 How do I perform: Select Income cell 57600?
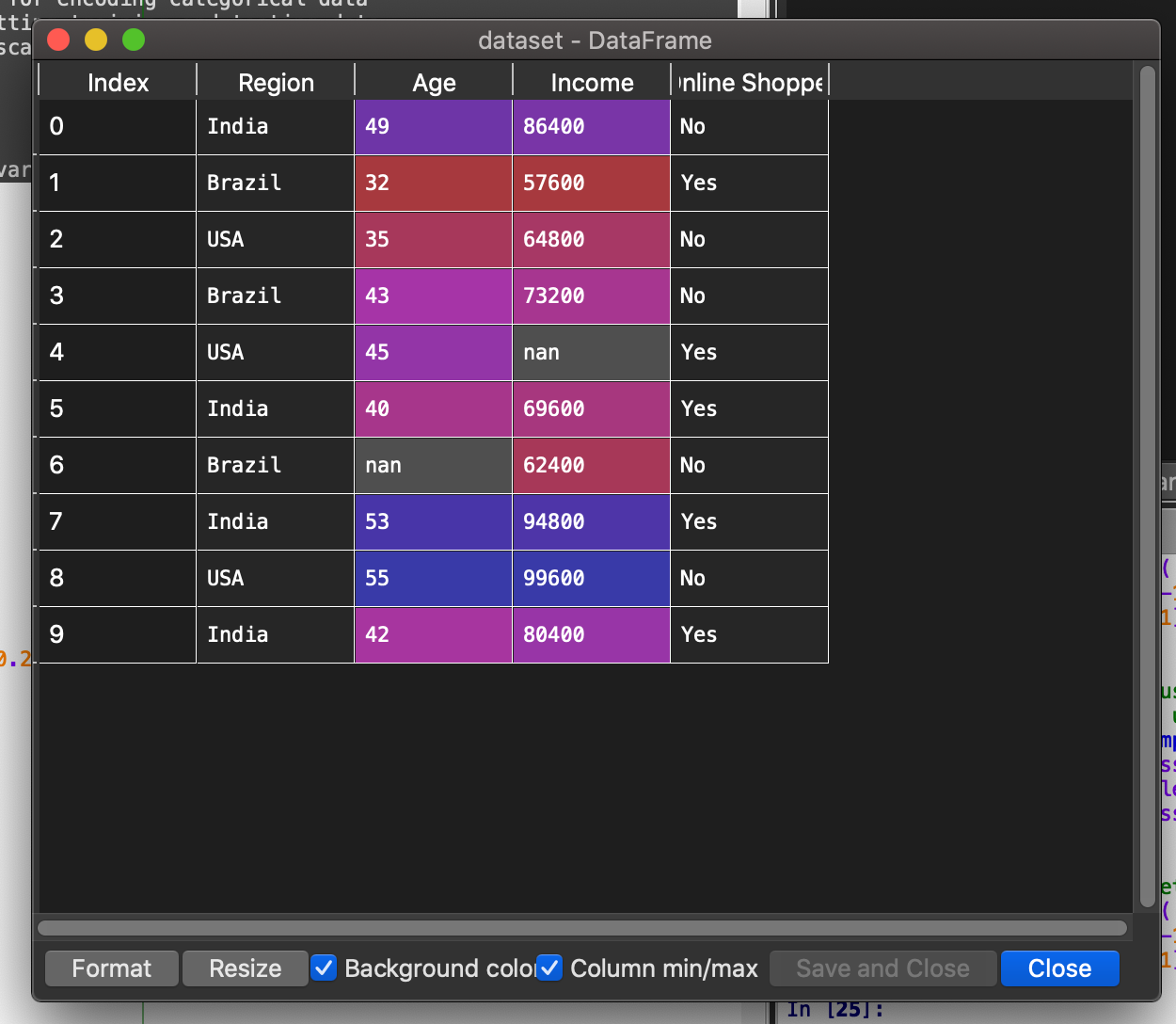click(591, 184)
